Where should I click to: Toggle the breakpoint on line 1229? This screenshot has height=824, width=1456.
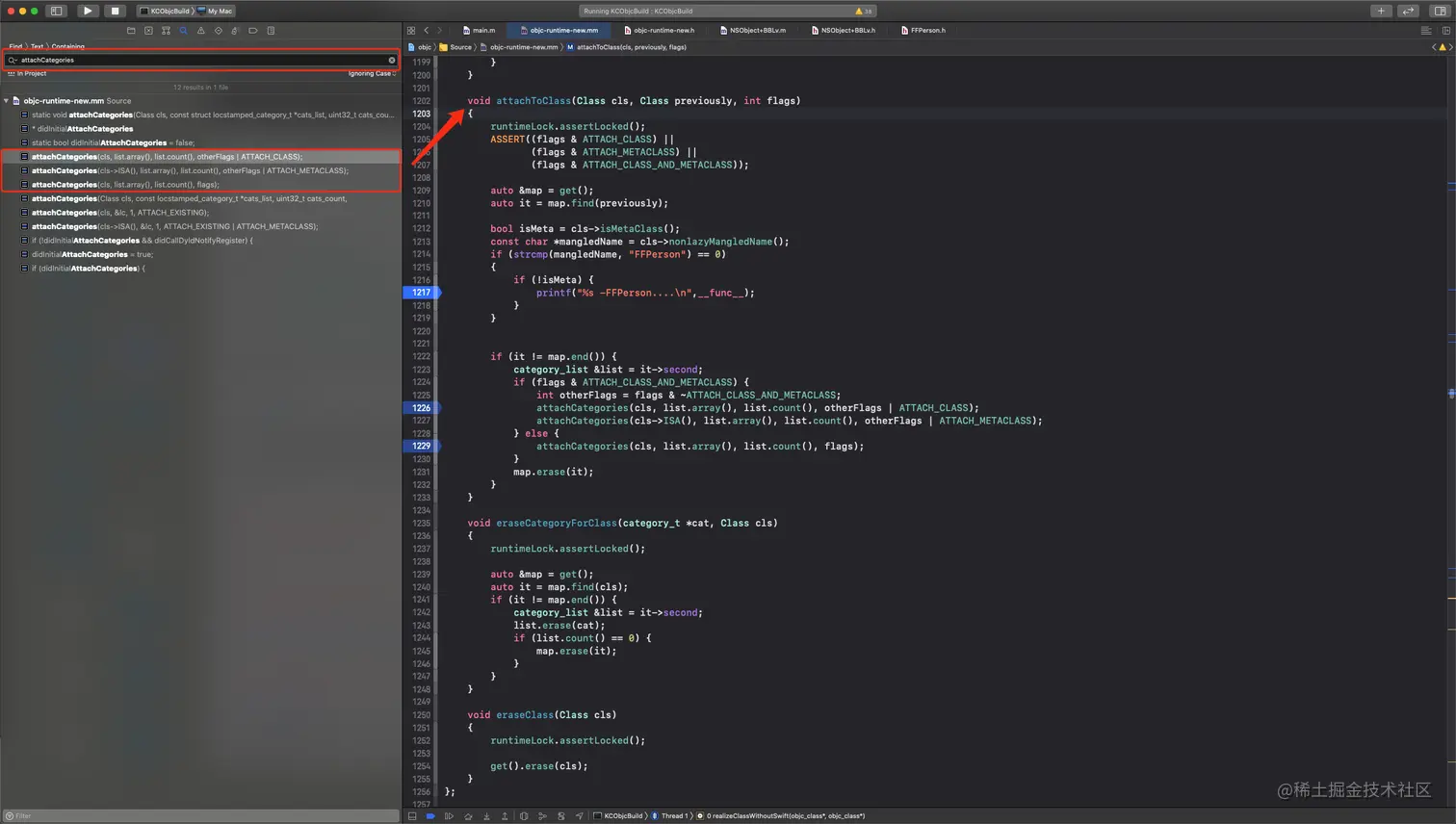tap(422, 446)
